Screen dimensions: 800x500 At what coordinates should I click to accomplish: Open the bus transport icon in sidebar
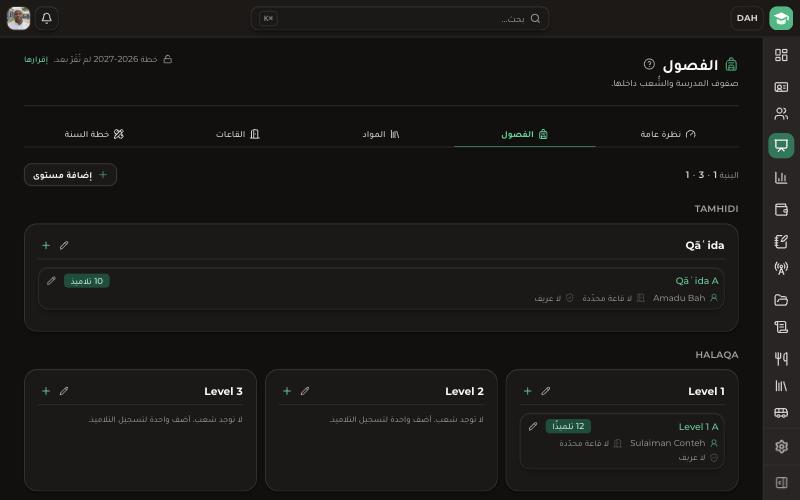tap(781, 413)
